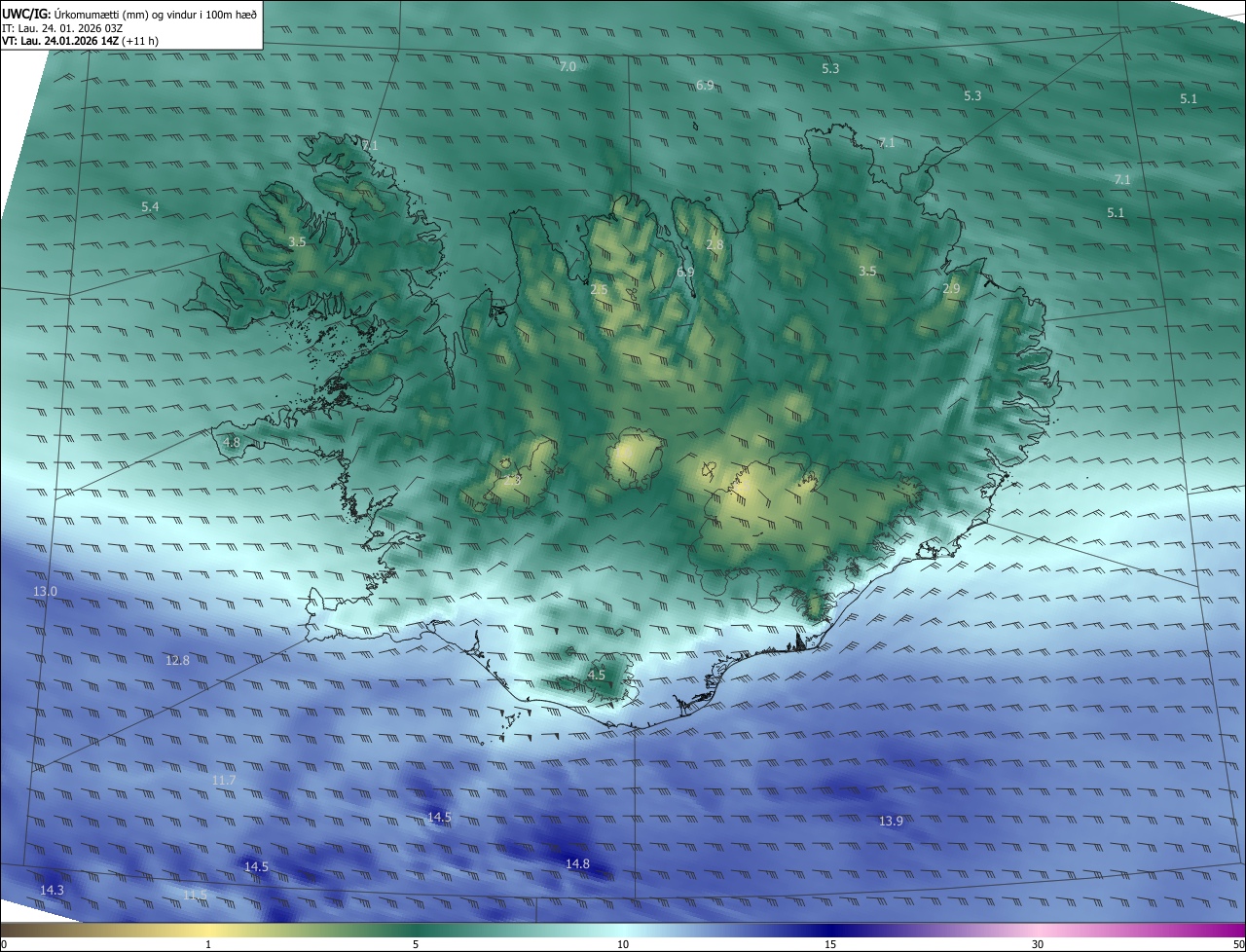Click the 4.8 value label on the map

(x=232, y=442)
